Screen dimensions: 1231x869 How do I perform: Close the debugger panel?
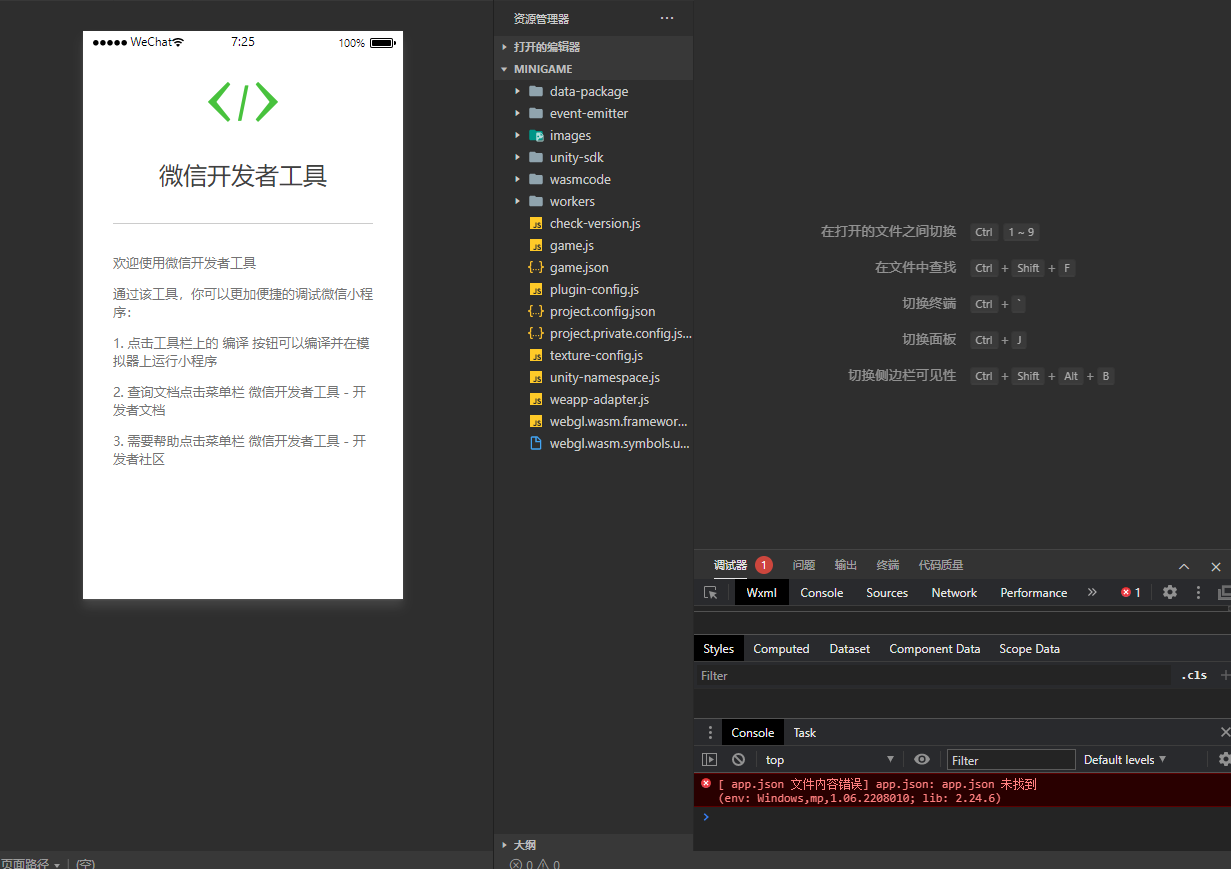(1216, 566)
